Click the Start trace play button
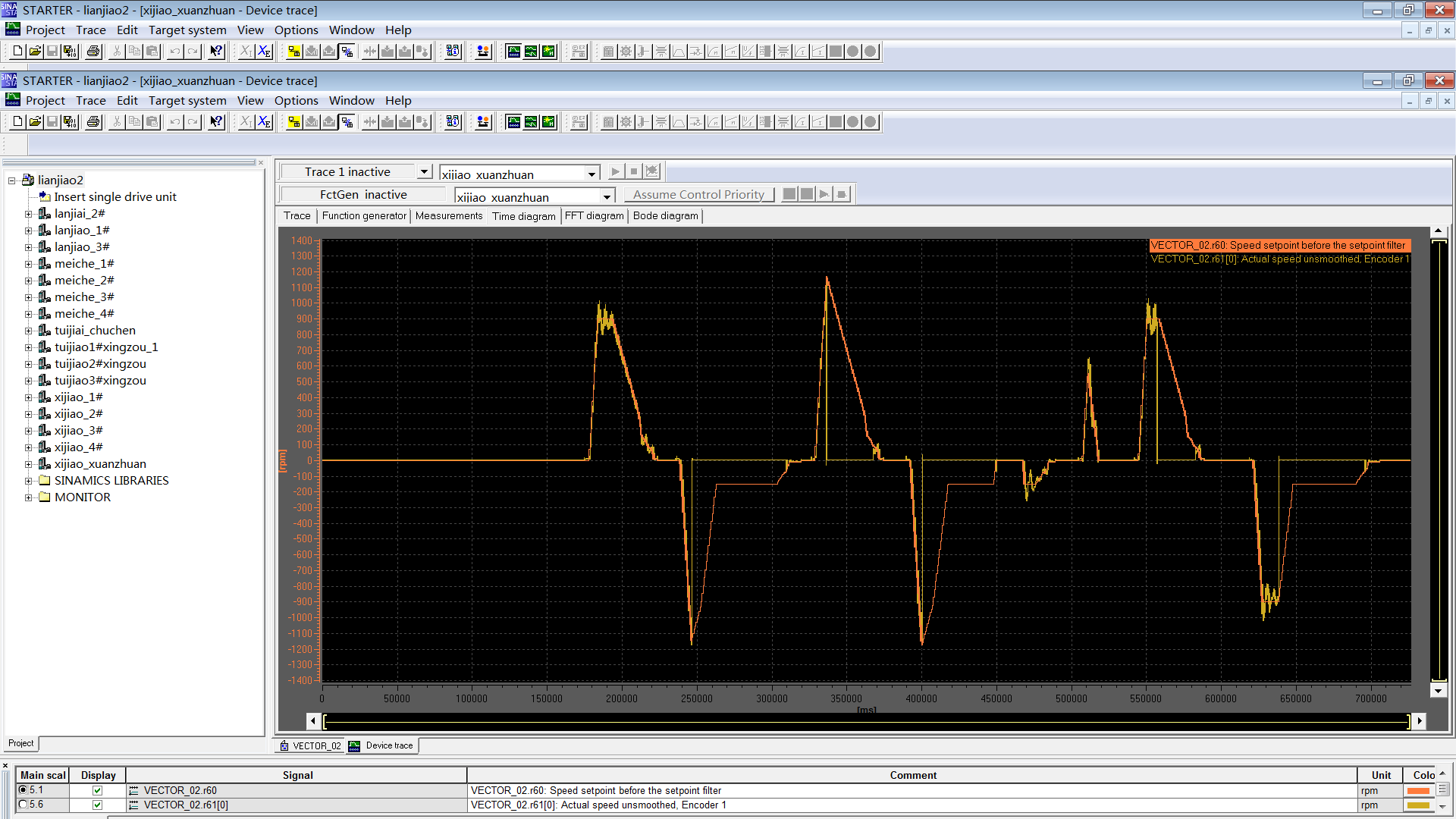Image resolution: width=1456 pixels, height=819 pixels. click(616, 172)
